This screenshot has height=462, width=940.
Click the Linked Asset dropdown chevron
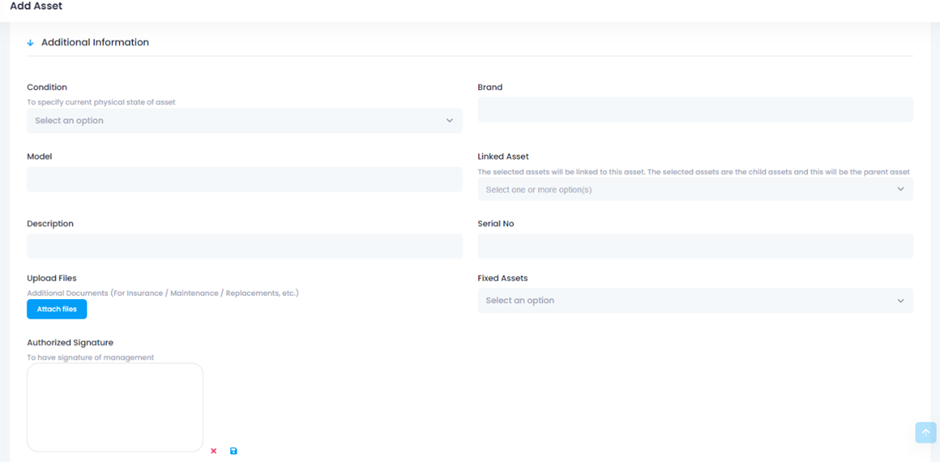pyautogui.click(x=900, y=189)
